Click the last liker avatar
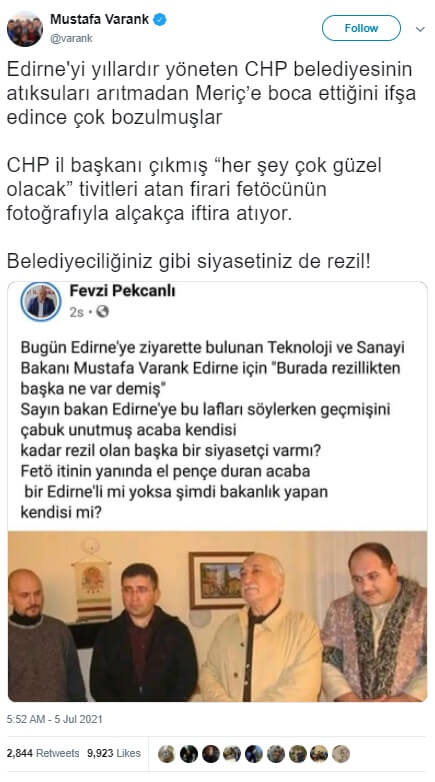Image resolution: width=435 pixels, height=782 pixels. [x=341, y=754]
